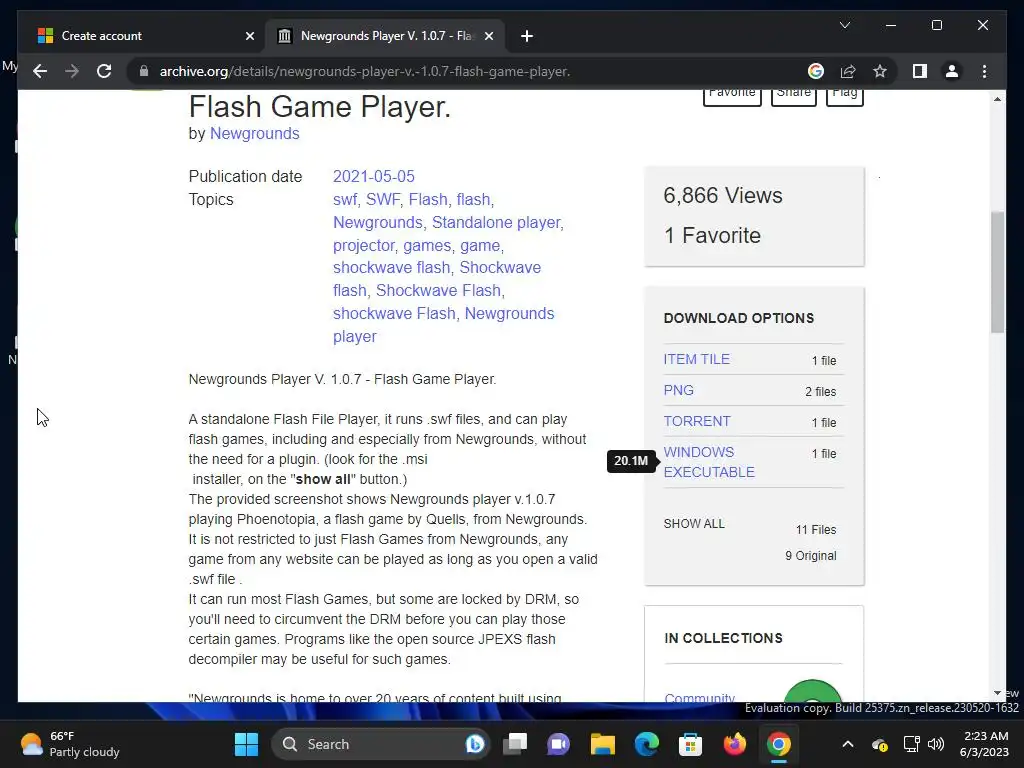1024x768 pixels.
Task: Open OneDrive tray icon
Action: click(880, 744)
